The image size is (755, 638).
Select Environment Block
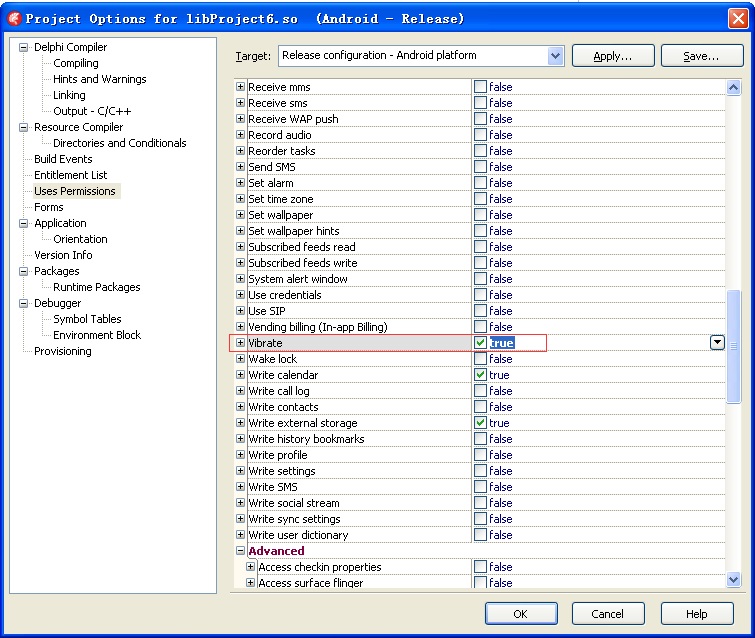point(97,335)
